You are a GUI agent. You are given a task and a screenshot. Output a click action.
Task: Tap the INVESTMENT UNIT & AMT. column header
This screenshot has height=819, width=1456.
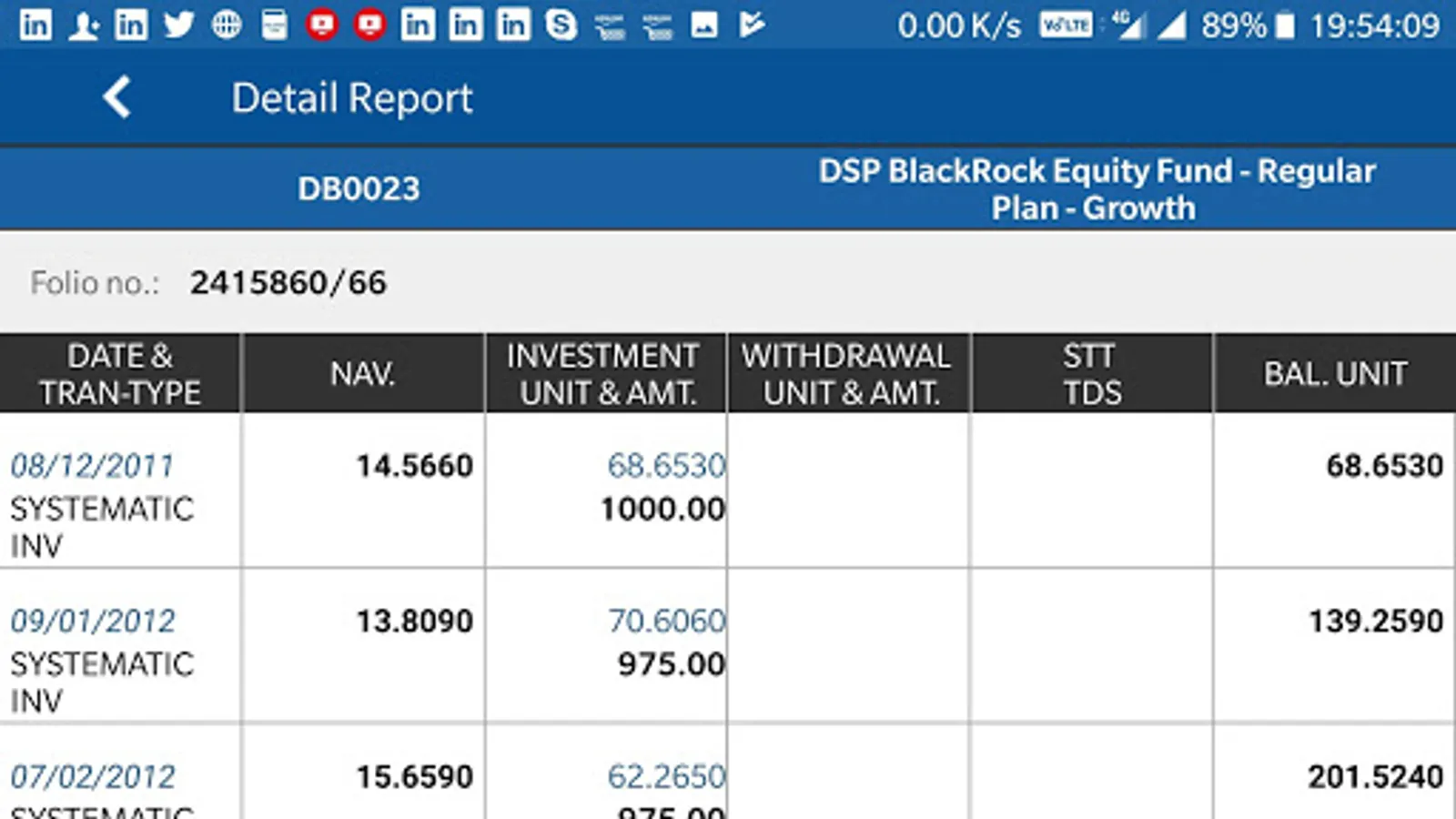tap(605, 374)
